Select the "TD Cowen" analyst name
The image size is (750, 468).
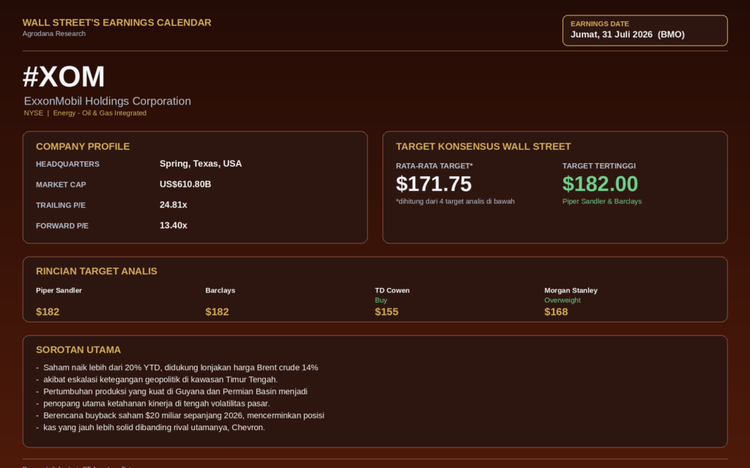click(x=392, y=290)
